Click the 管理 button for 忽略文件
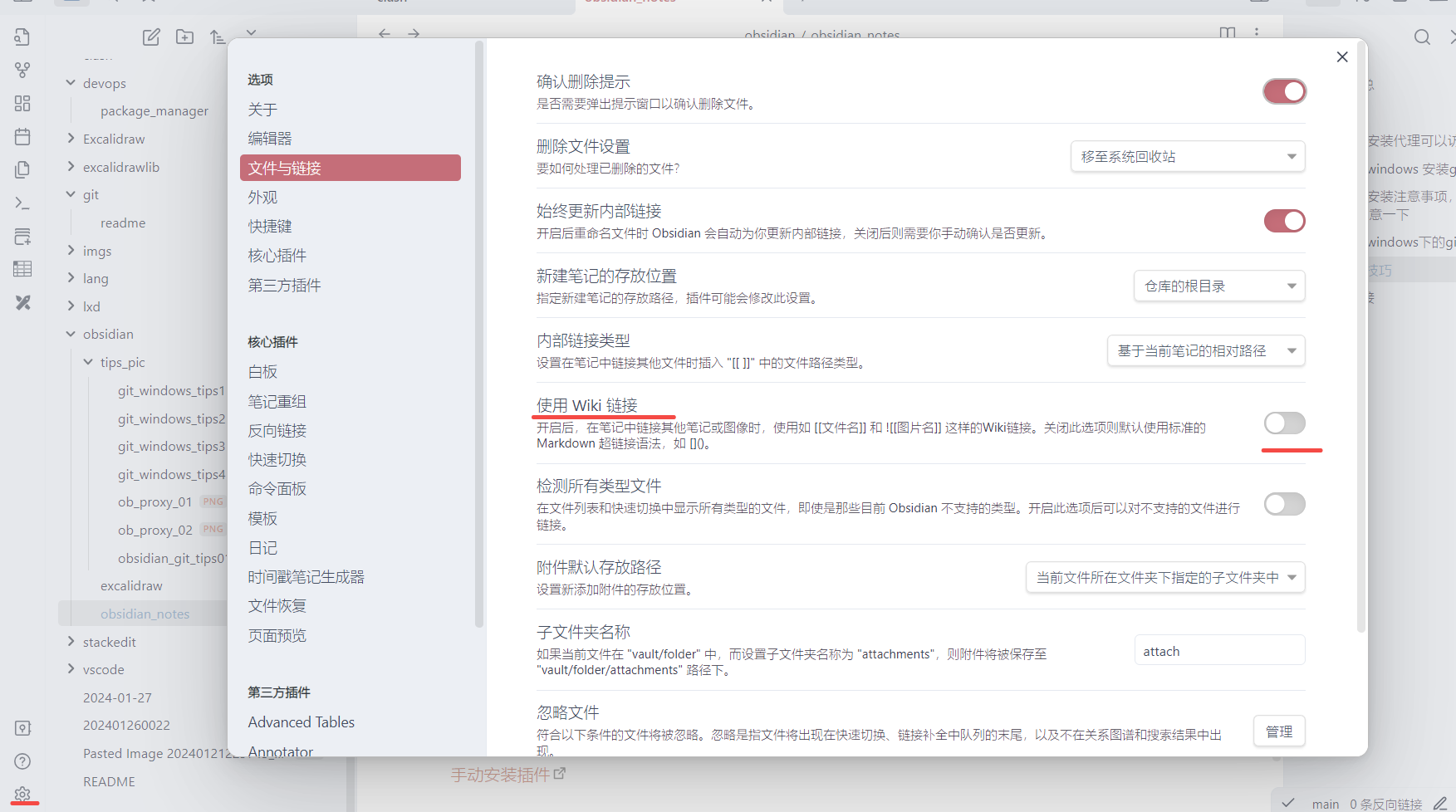 [1278, 731]
